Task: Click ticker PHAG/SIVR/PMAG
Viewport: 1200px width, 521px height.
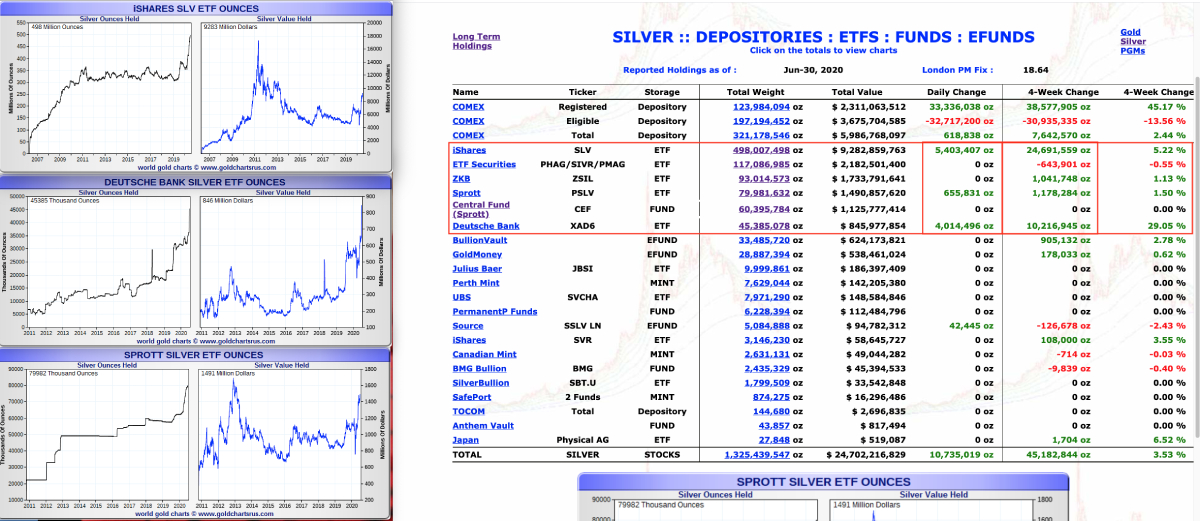Action: 582,164
